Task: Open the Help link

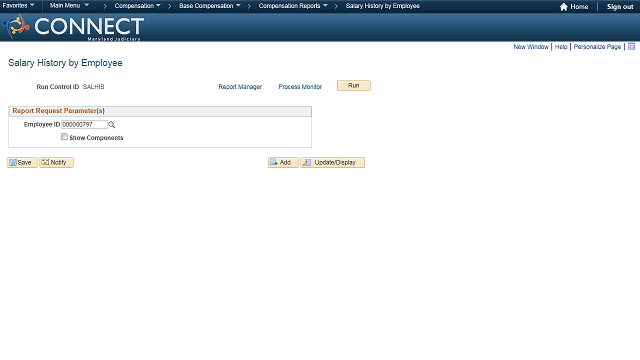Action: [x=561, y=47]
